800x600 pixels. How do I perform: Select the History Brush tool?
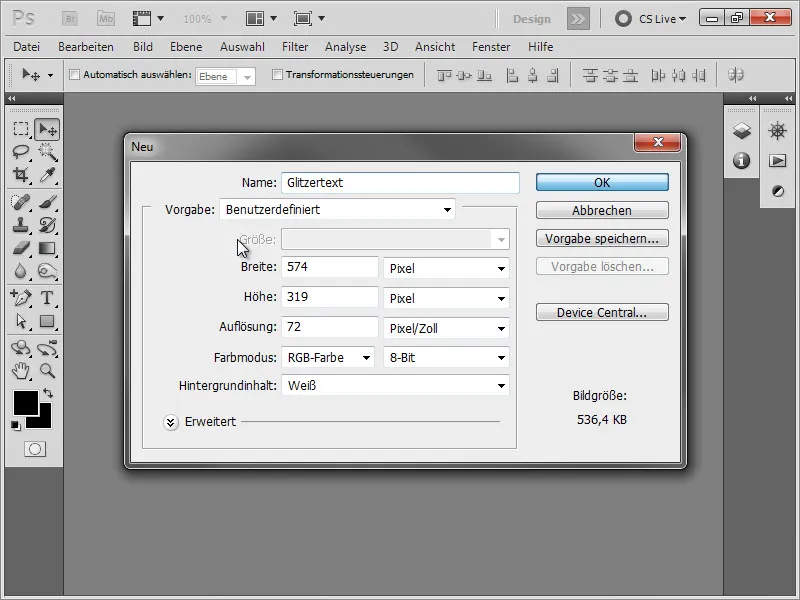(x=47, y=225)
